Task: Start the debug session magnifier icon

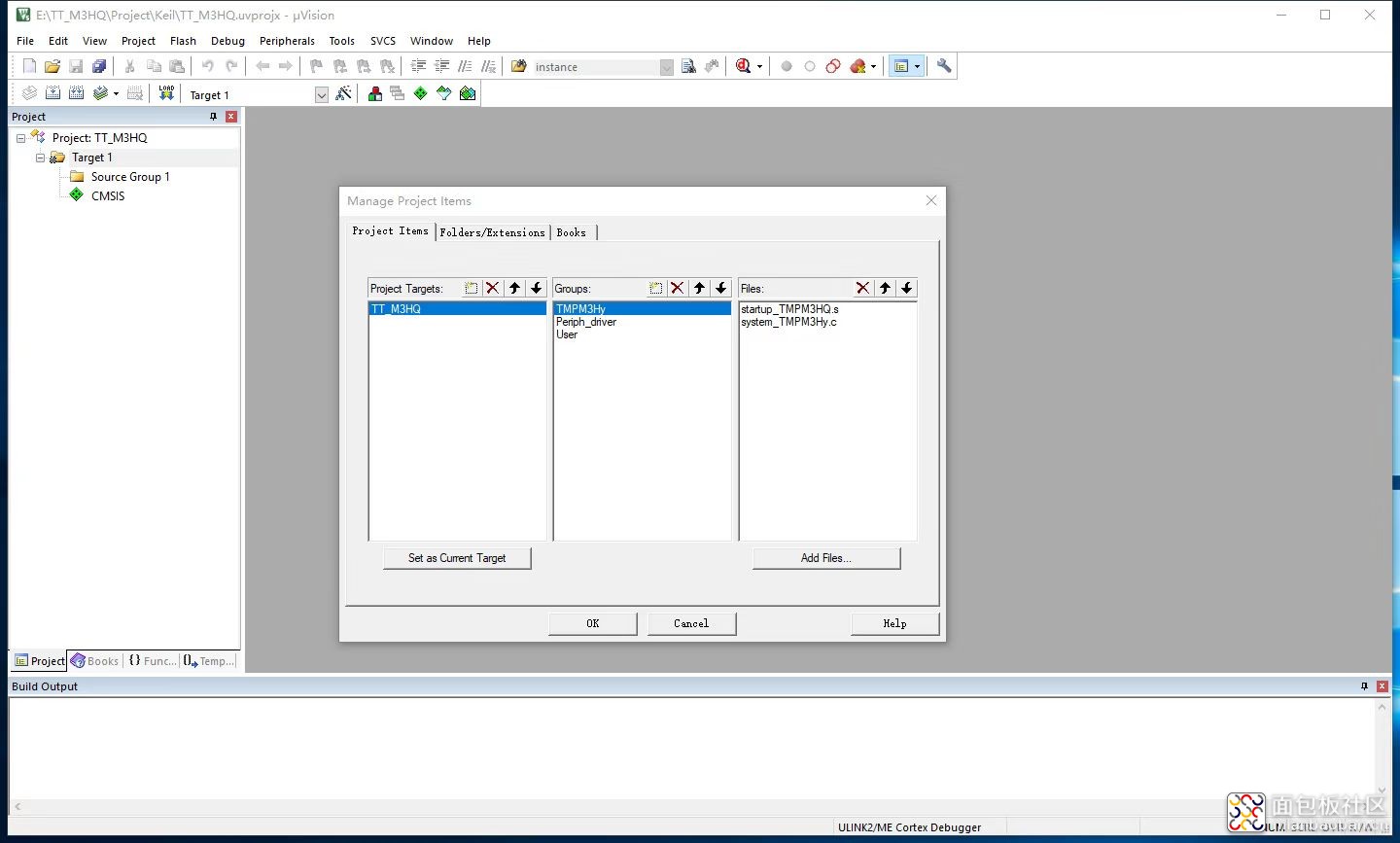Action: point(744,66)
